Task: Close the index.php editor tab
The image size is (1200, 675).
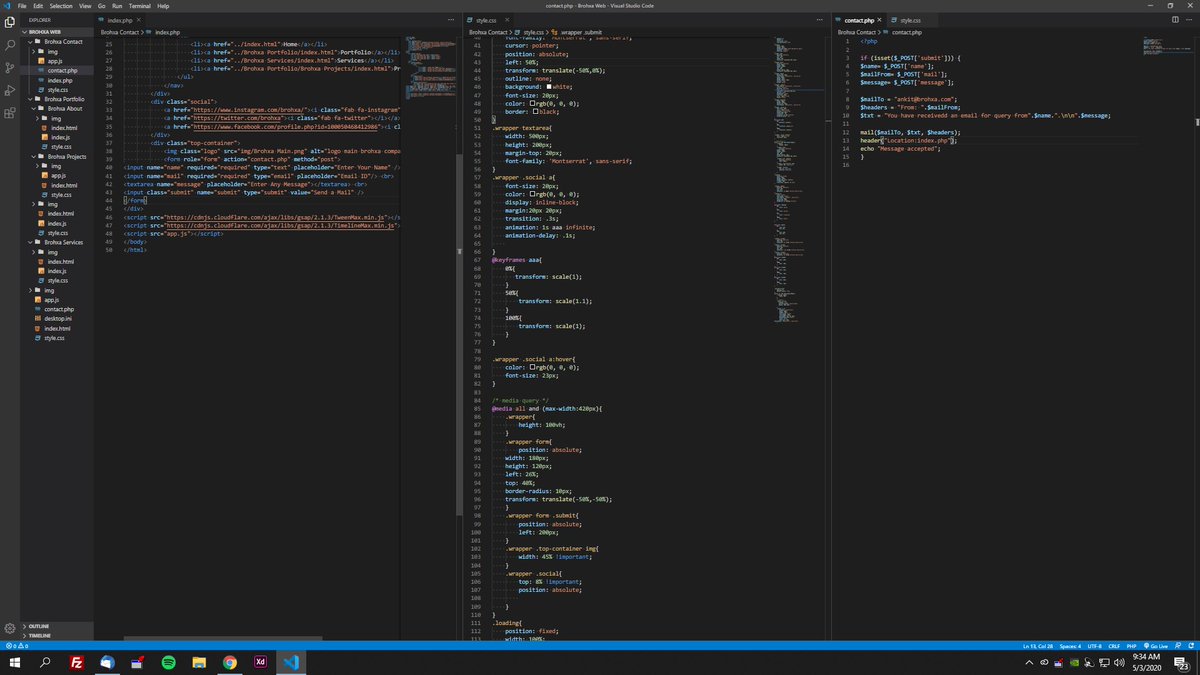Action: click(x=140, y=20)
